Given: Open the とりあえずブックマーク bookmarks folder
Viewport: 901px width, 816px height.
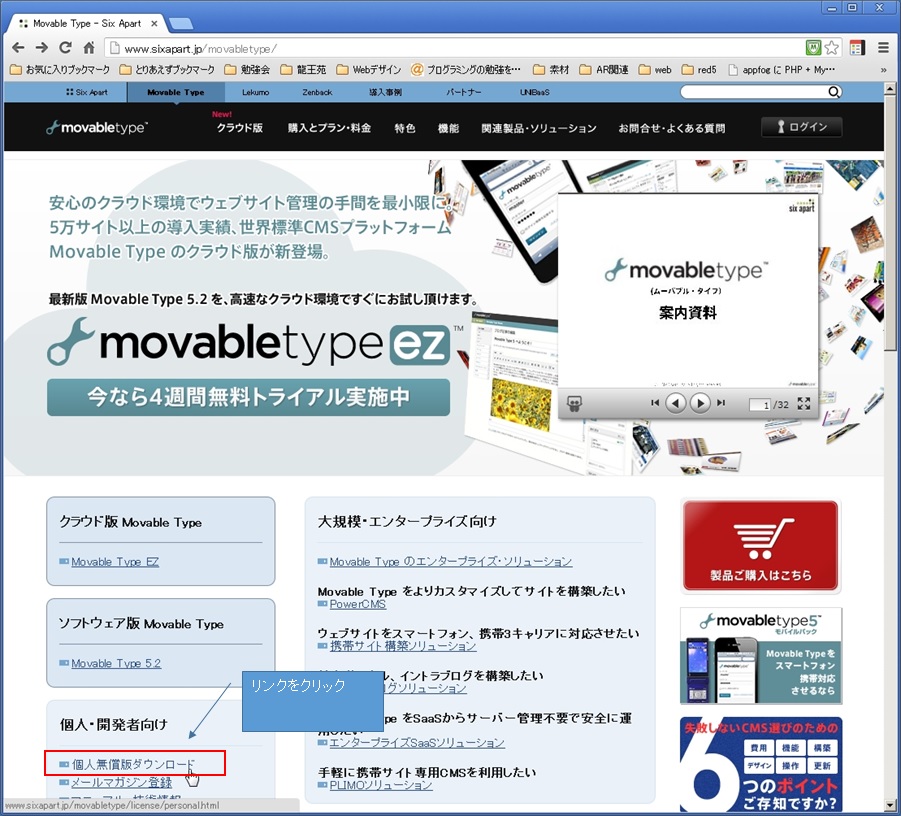Looking at the screenshot, I should [167, 70].
